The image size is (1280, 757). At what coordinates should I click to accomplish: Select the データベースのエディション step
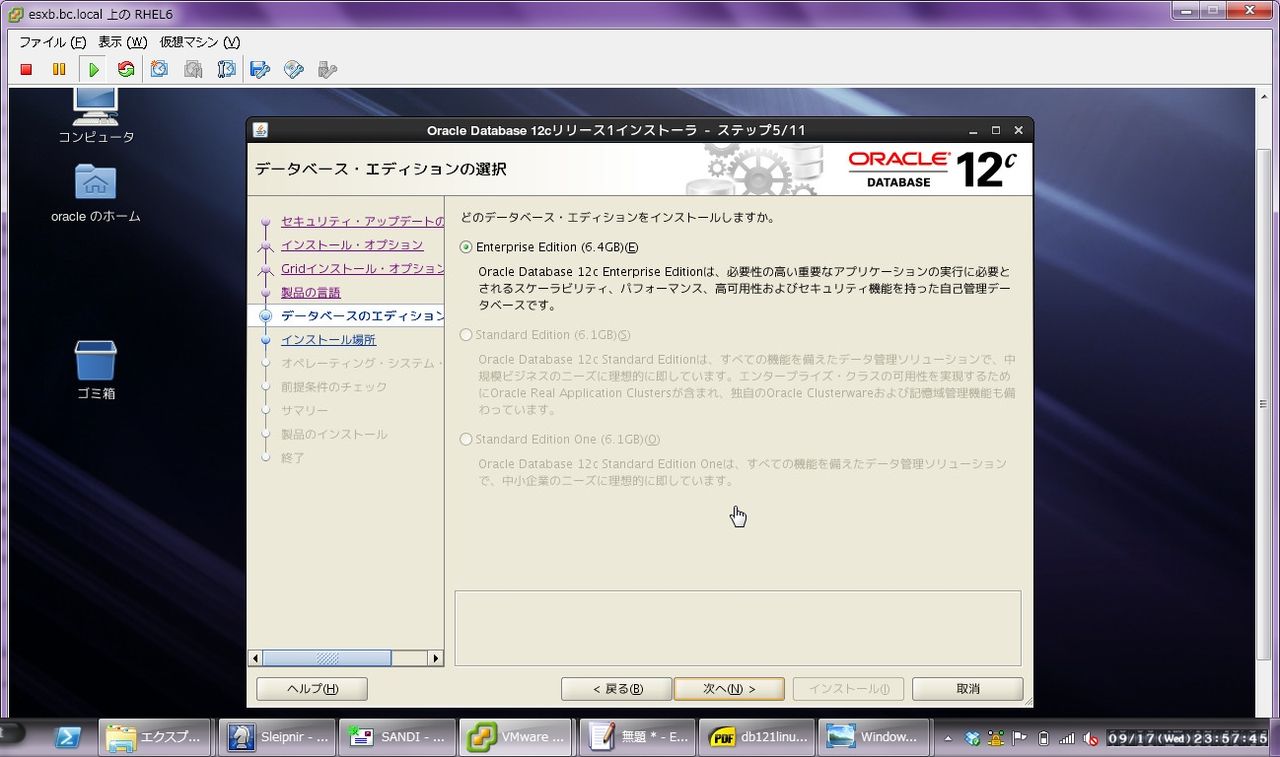(x=362, y=316)
